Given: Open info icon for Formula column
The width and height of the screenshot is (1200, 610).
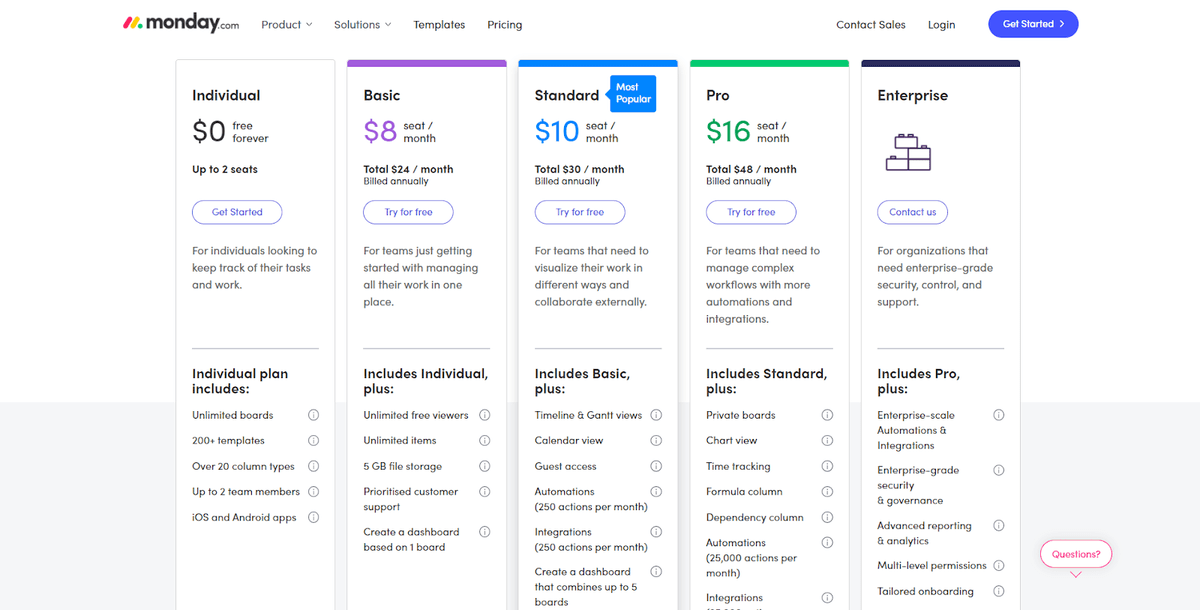Looking at the screenshot, I should [x=827, y=492].
